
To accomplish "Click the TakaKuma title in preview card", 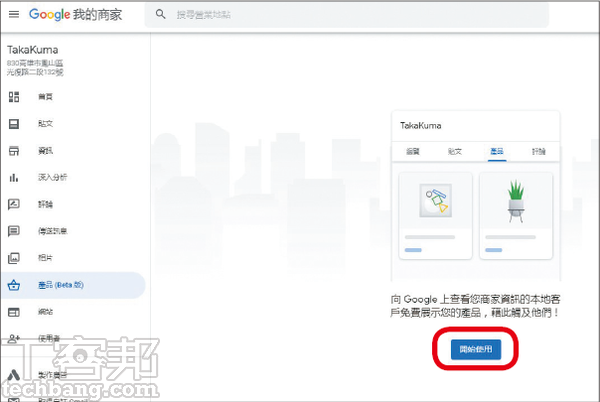I will [x=421, y=126].
